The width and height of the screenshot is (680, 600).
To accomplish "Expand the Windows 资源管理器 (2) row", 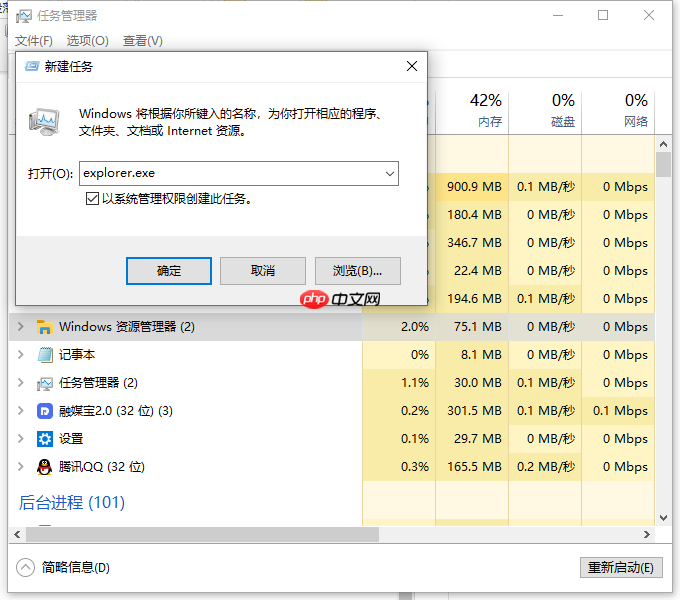I will coord(20,326).
